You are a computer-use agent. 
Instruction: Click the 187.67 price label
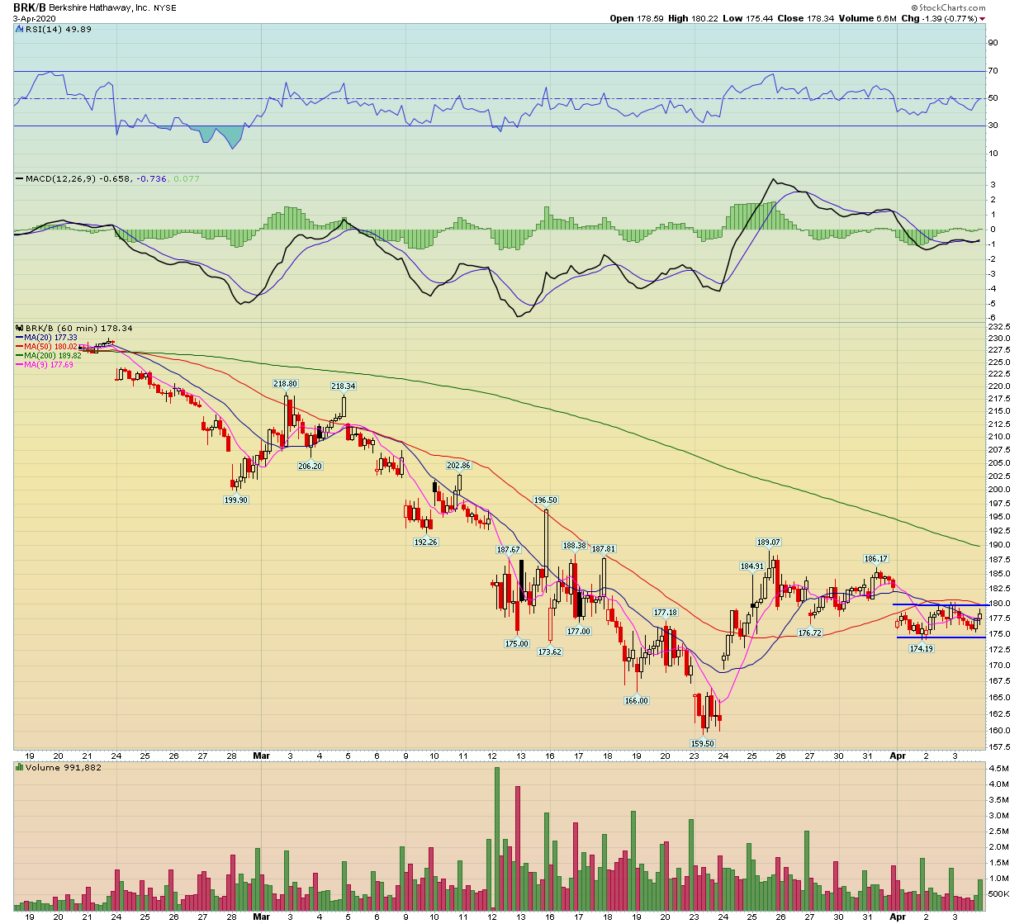(x=509, y=550)
